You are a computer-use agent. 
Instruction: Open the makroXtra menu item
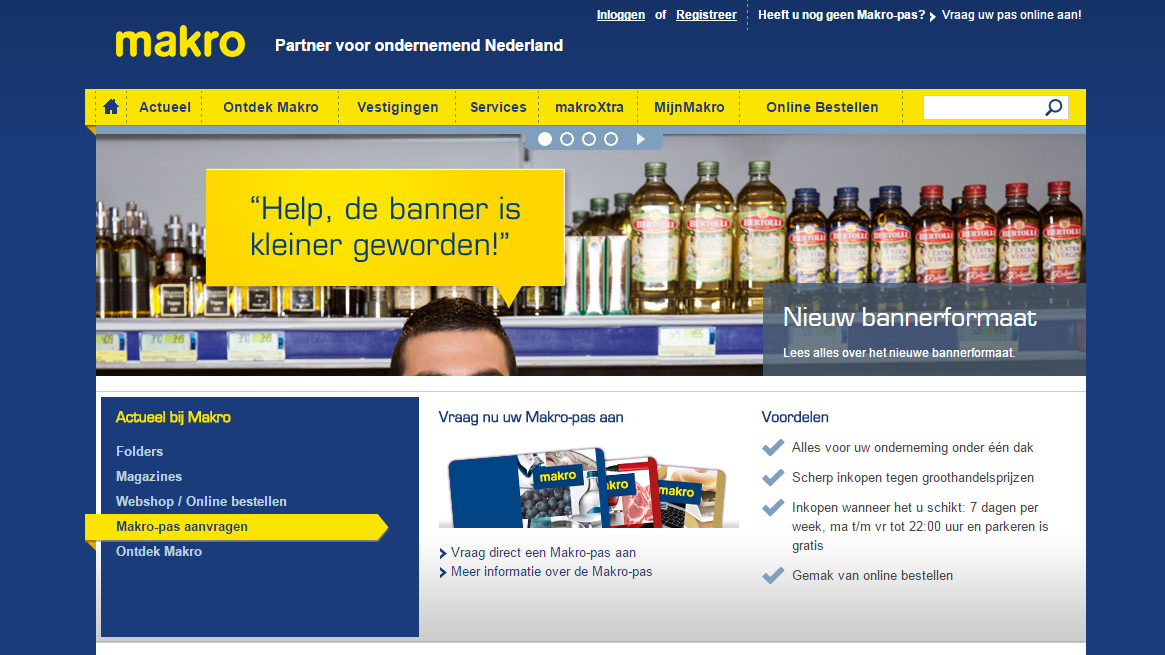coord(589,107)
